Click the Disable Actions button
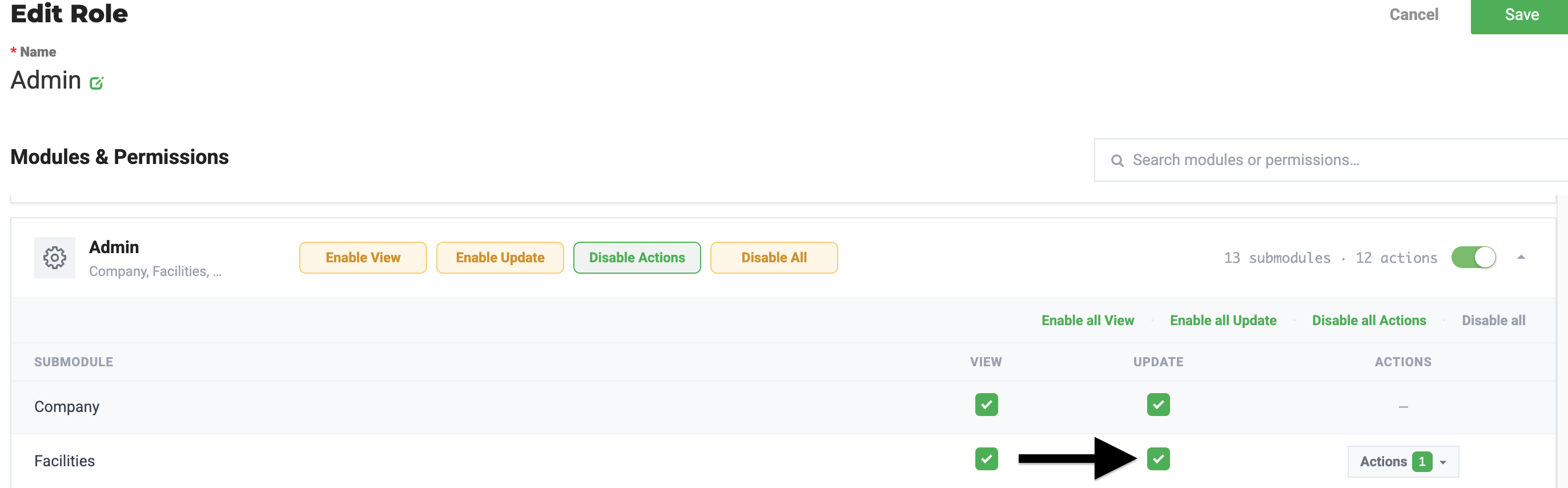Viewport: 1568px width, 488px height. tap(637, 258)
